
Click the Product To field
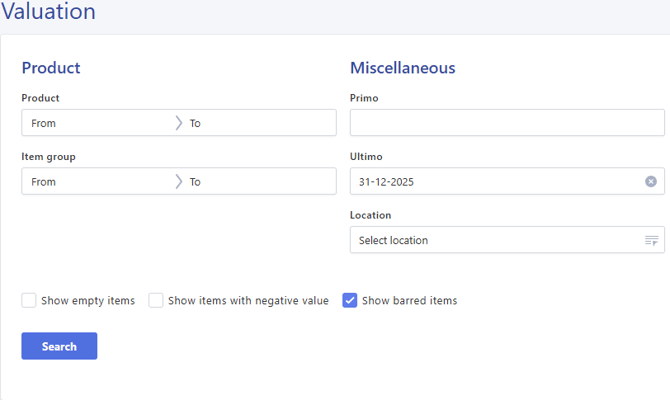[260, 123]
